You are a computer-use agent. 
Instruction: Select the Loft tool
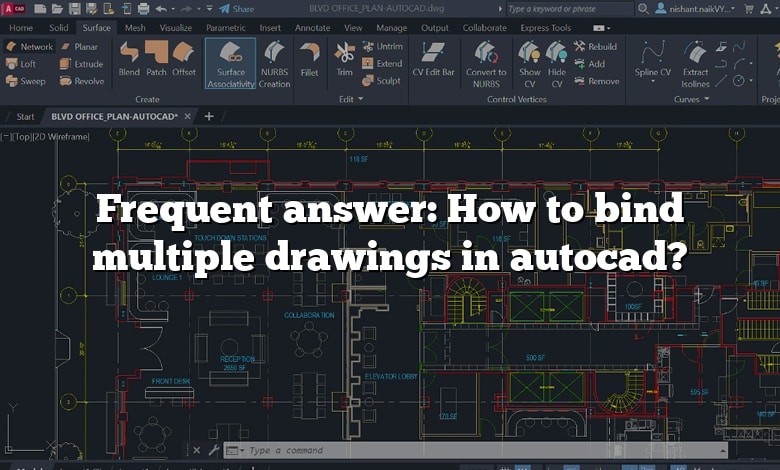coord(21,64)
